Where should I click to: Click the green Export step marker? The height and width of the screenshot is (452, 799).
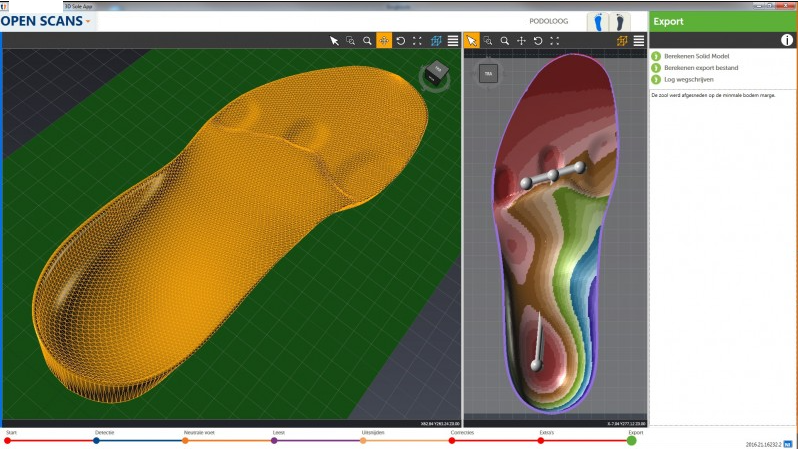(631, 440)
